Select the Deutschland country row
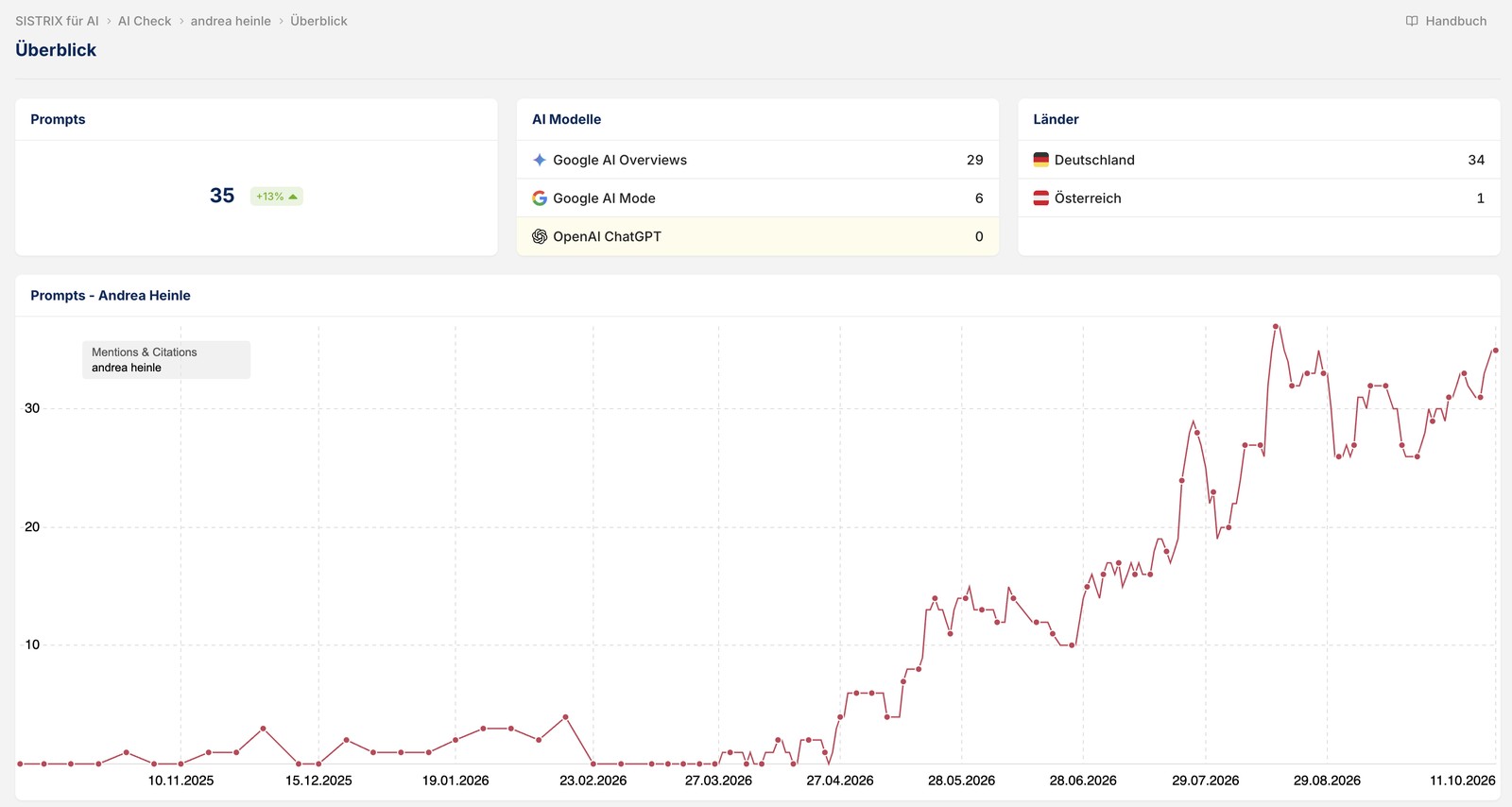Screen dimensions: 1512x807 [1259, 160]
